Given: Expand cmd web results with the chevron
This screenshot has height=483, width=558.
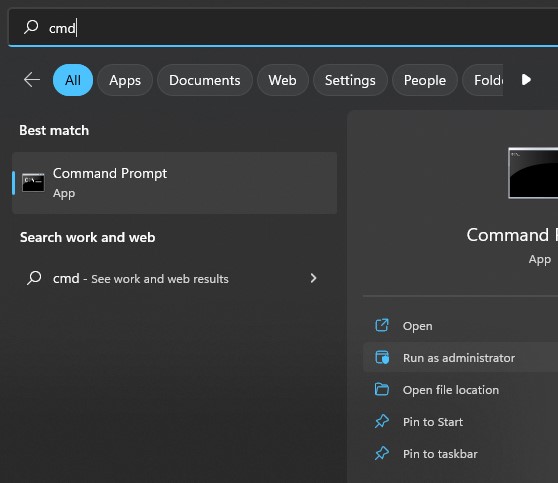Looking at the screenshot, I should pos(313,278).
